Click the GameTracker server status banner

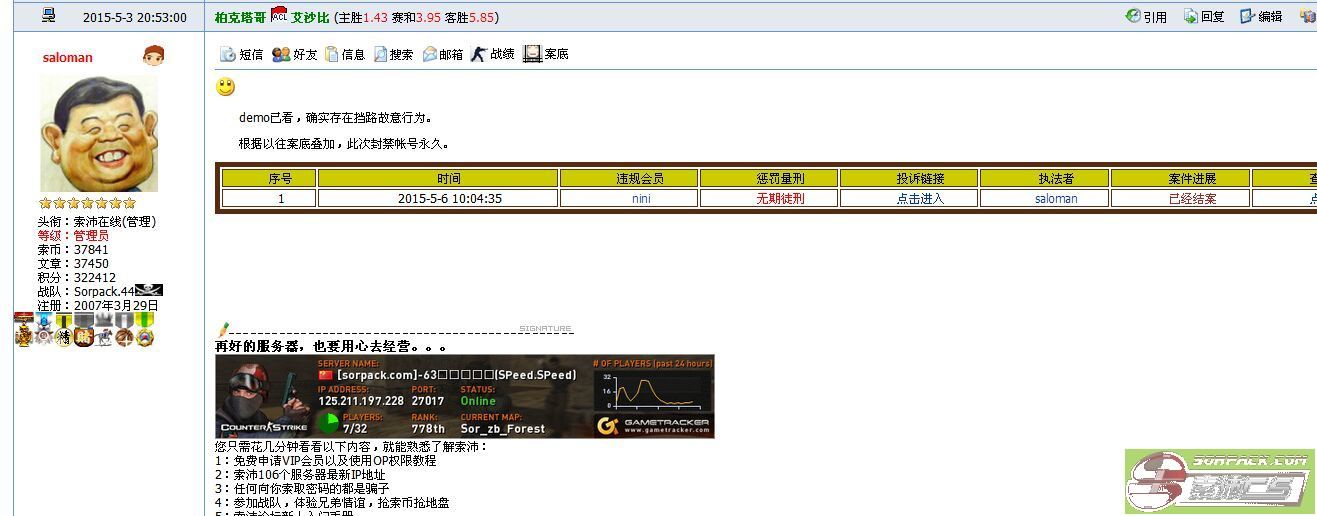click(464, 397)
